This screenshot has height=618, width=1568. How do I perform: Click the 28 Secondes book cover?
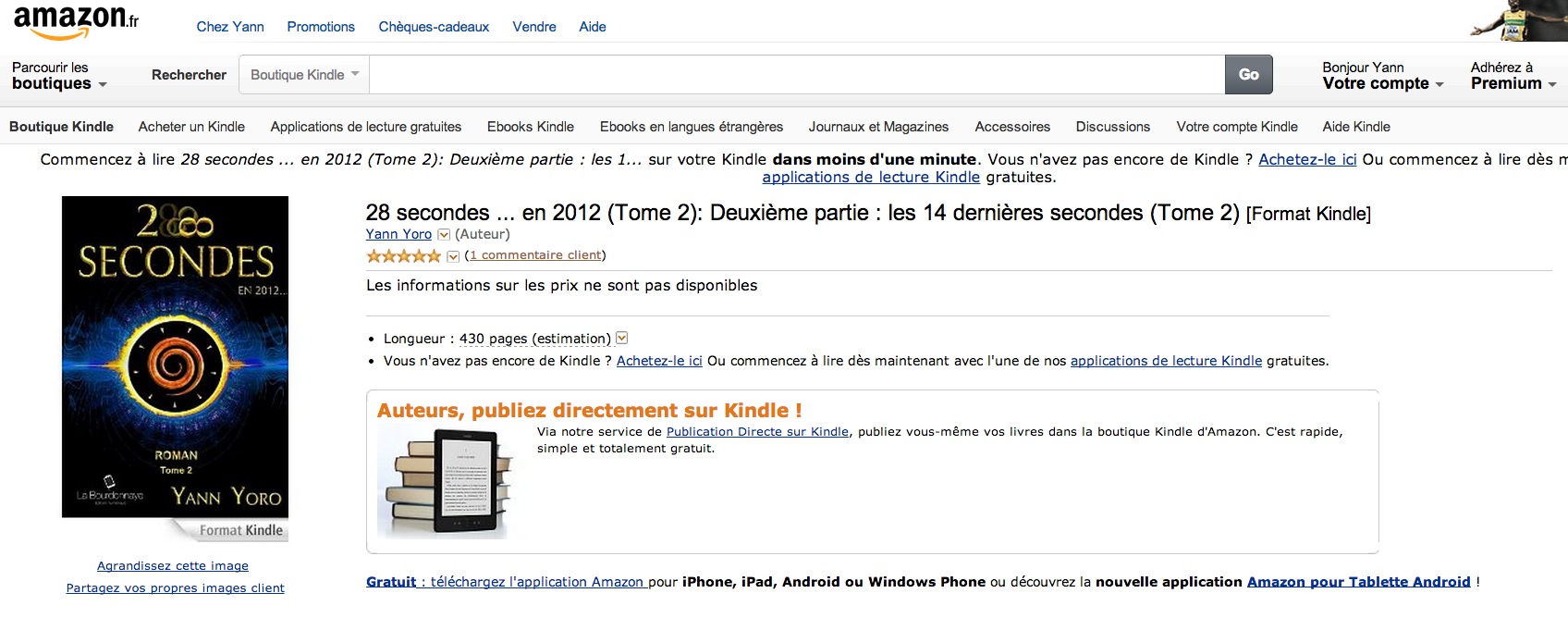point(175,361)
